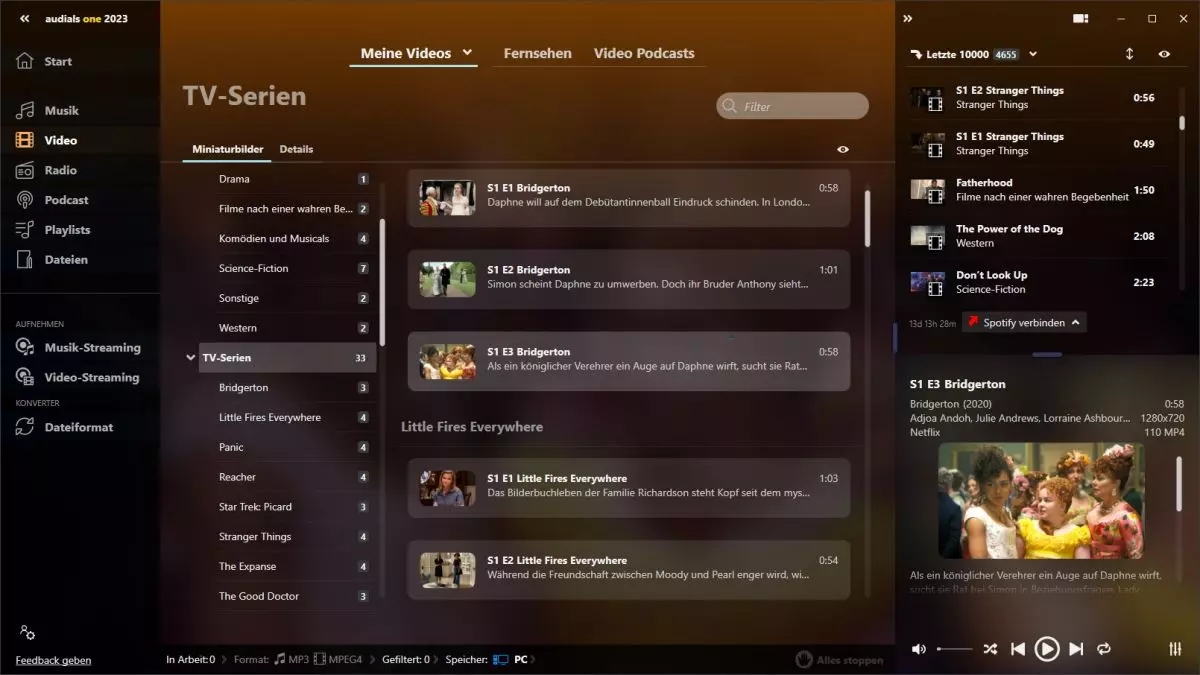
Task: Collapse the TV-Serien tree node
Action: (x=190, y=357)
